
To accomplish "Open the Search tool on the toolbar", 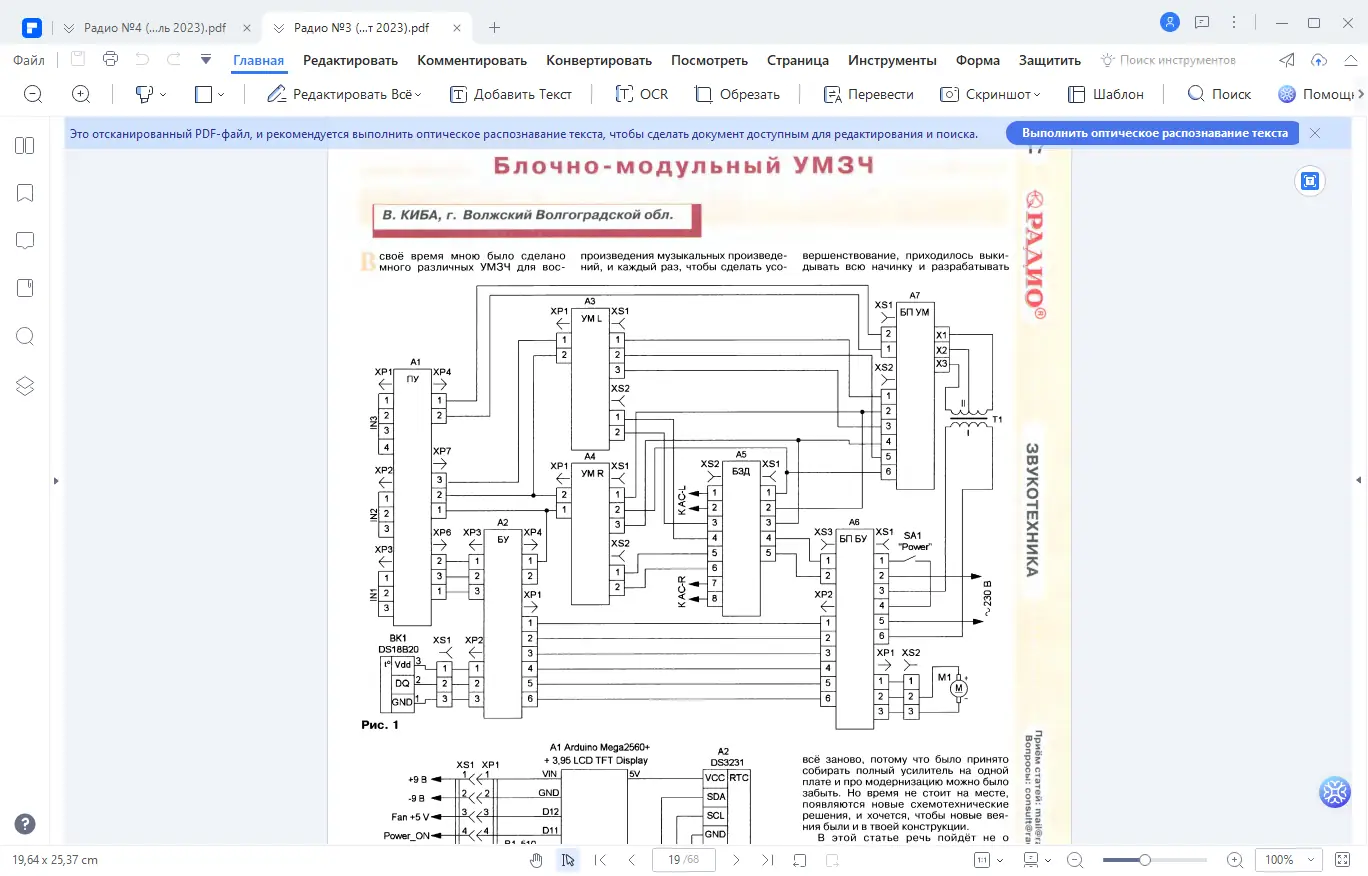I will coord(1218,93).
